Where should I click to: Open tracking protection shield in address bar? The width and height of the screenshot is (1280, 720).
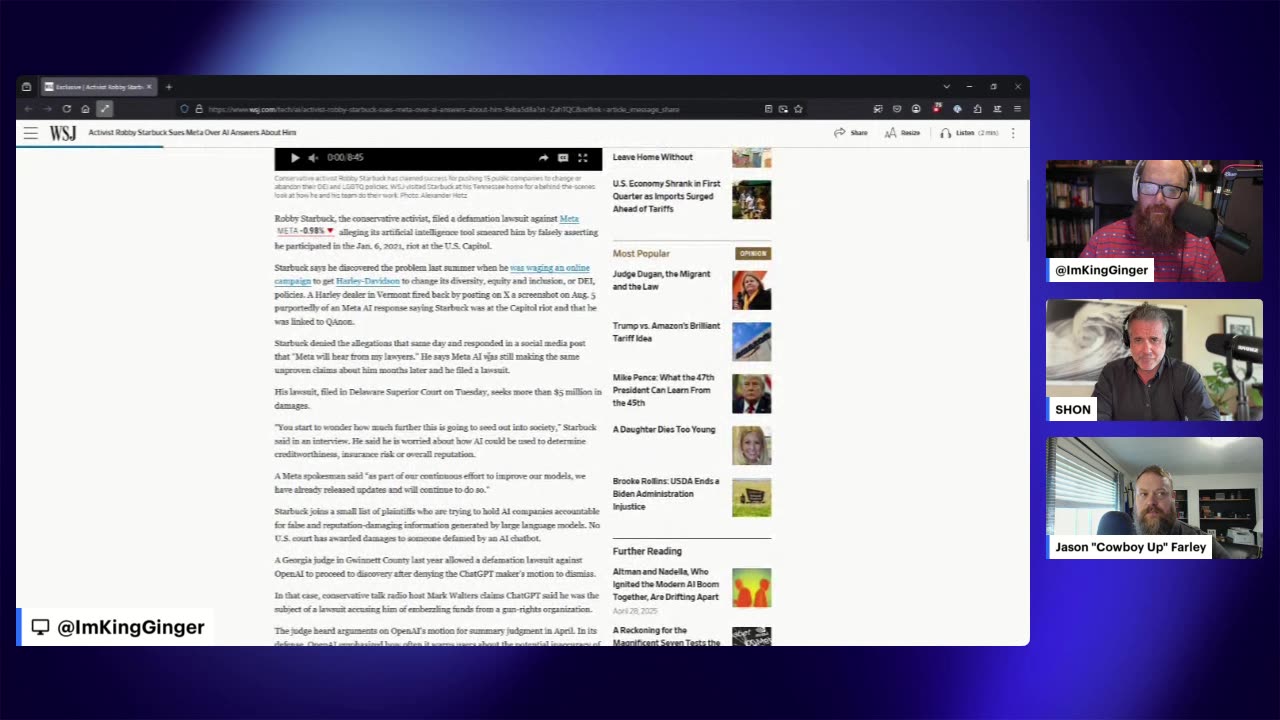(184, 108)
